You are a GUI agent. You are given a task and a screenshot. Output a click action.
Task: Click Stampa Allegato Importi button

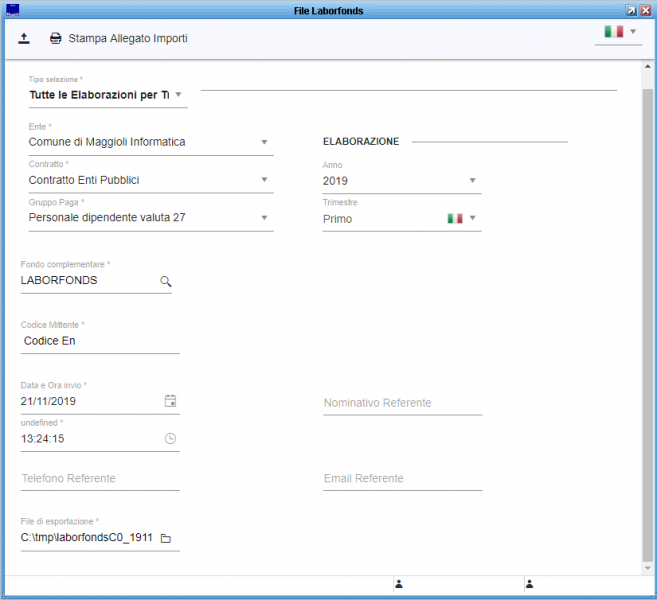[127, 38]
